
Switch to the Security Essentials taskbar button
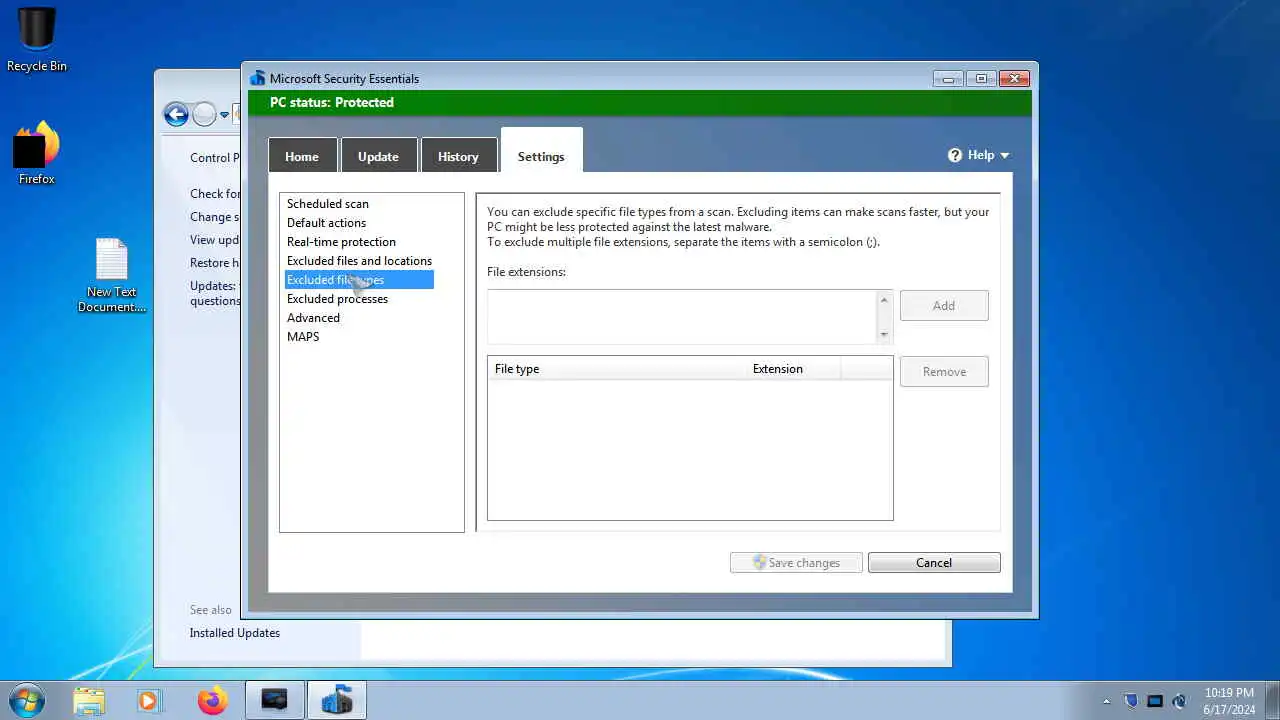point(337,700)
